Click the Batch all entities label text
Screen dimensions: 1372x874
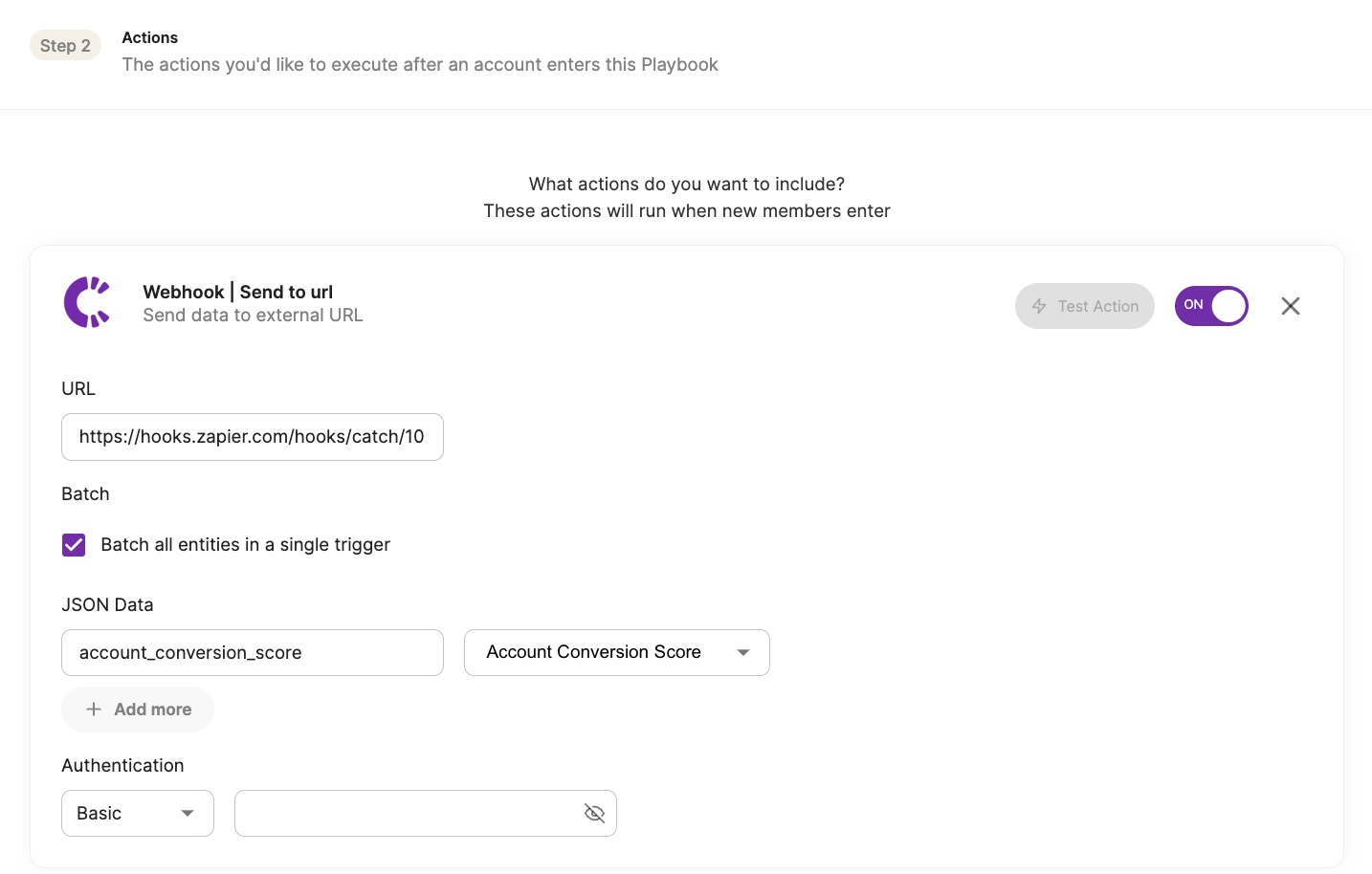[x=245, y=545]
